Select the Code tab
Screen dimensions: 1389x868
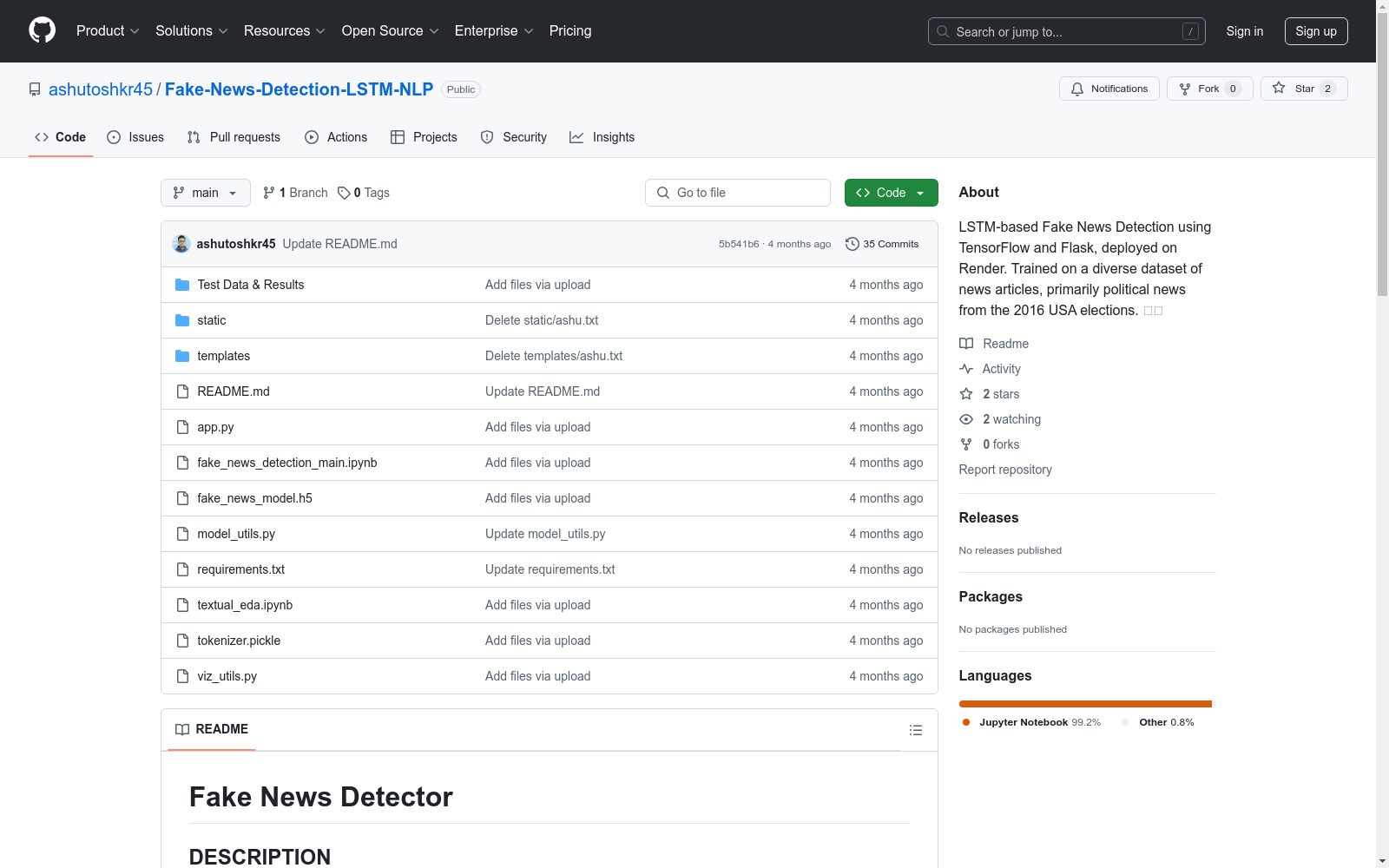pyautogui.click(x=60, y=137)
